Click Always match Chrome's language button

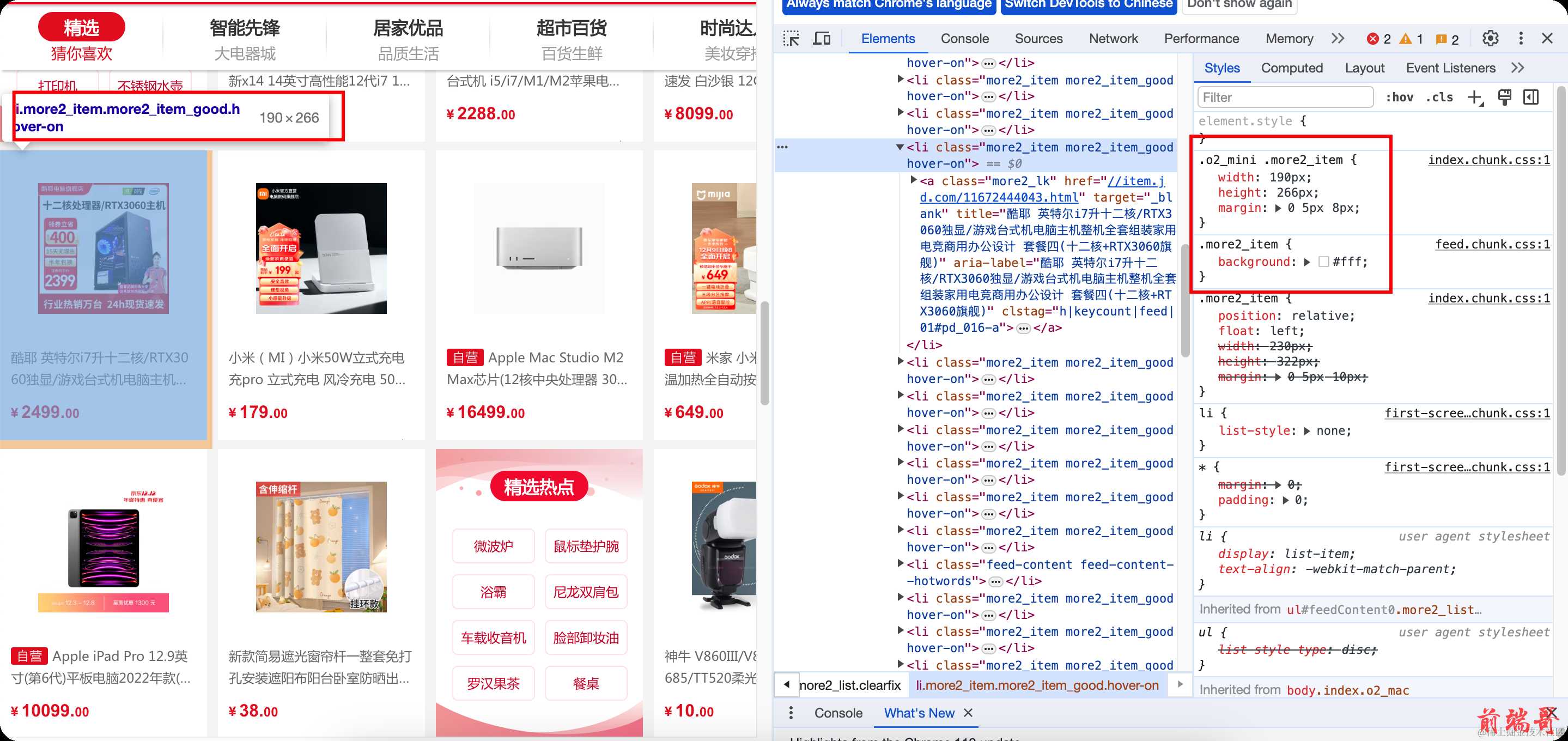click(x=889, y=5)
